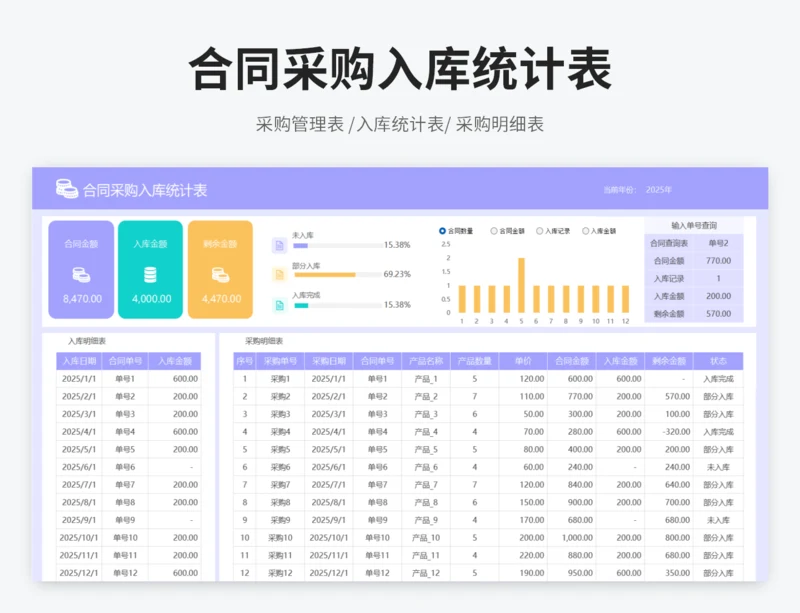Click the coins icon in 剩余金额 card

[x=220, y=275]
